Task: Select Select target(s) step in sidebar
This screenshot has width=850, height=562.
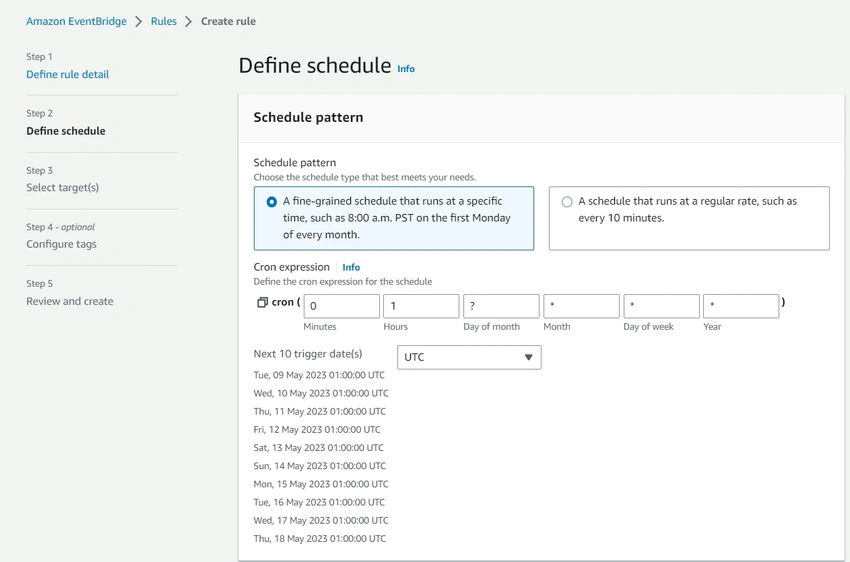Action: (x=62, y=188)
